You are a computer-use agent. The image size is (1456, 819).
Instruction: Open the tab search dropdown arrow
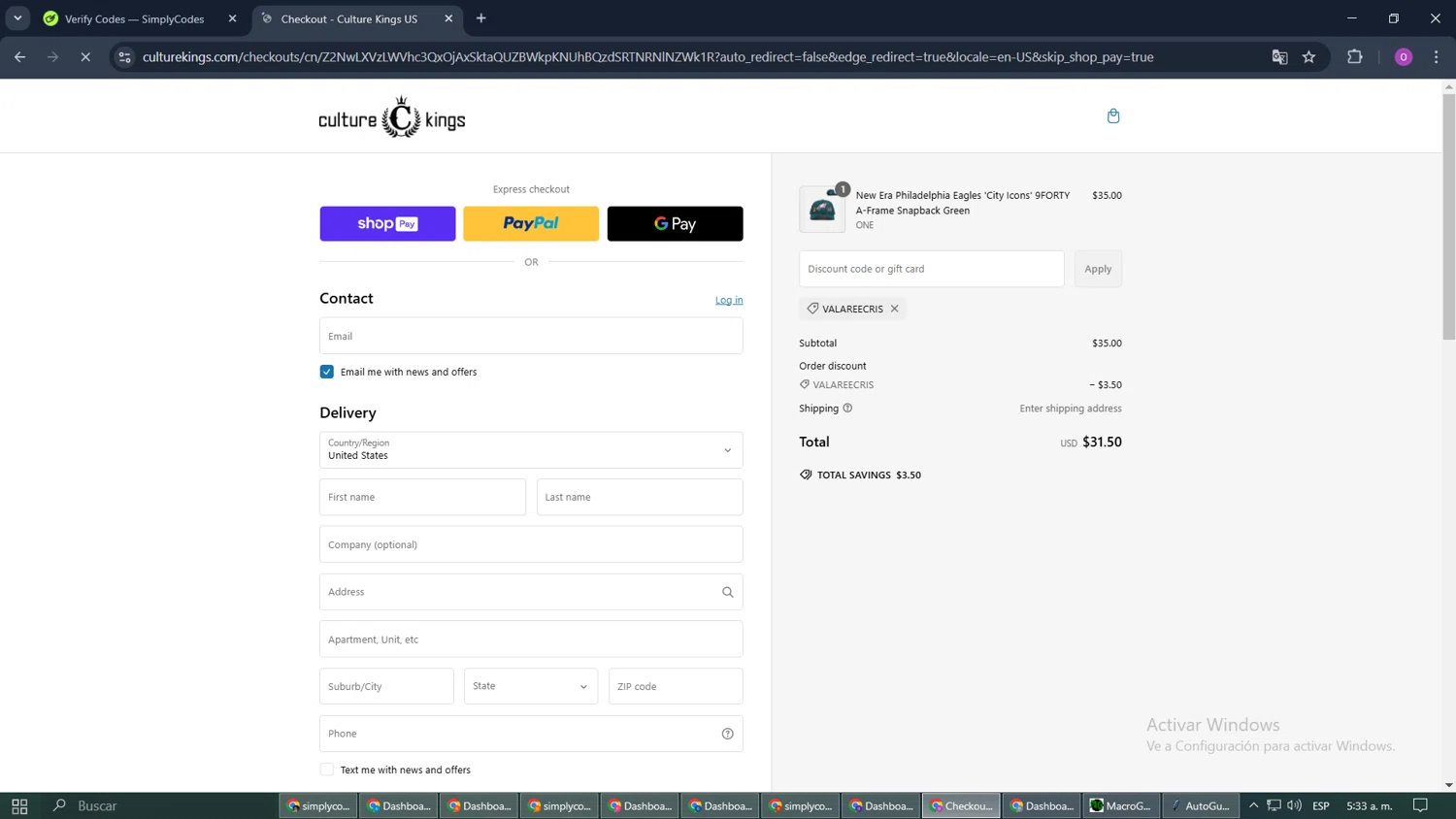[x=17, y=18]
